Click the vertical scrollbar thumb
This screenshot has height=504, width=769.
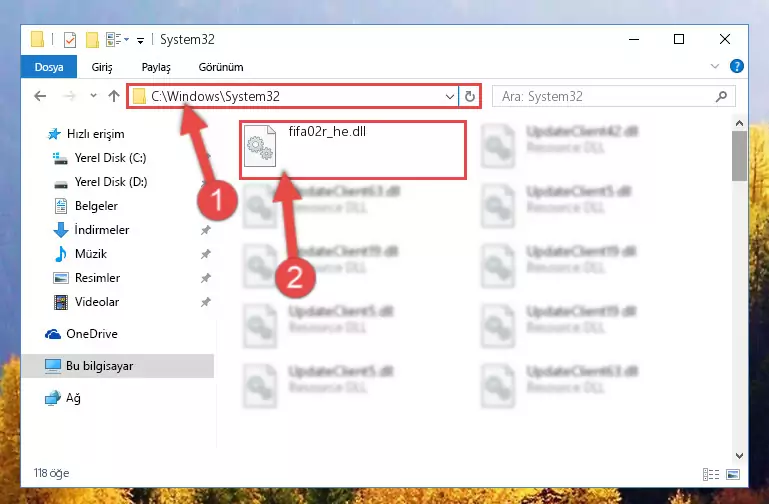[x=739, y=156]
